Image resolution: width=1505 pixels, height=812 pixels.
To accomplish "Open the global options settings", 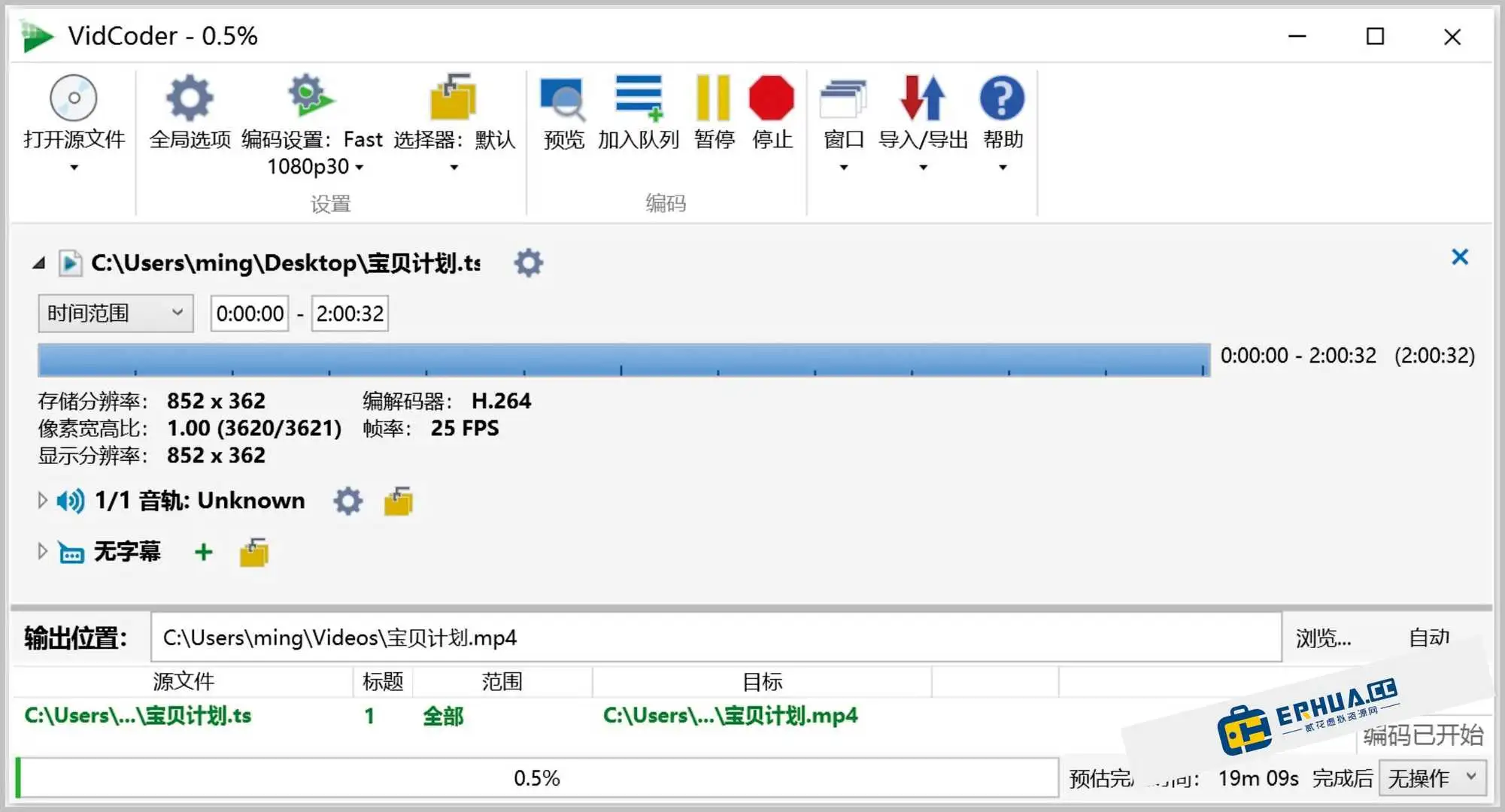I will coord(189,113).
